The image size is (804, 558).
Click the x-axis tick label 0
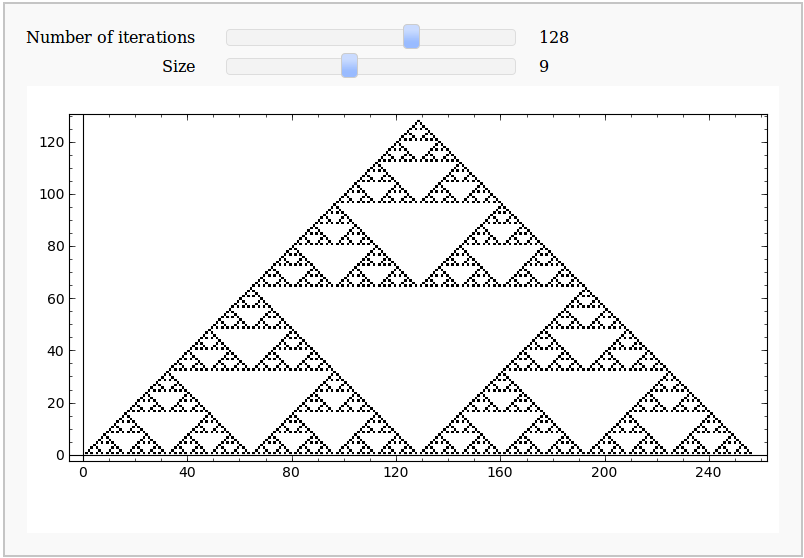click(83, 472)
